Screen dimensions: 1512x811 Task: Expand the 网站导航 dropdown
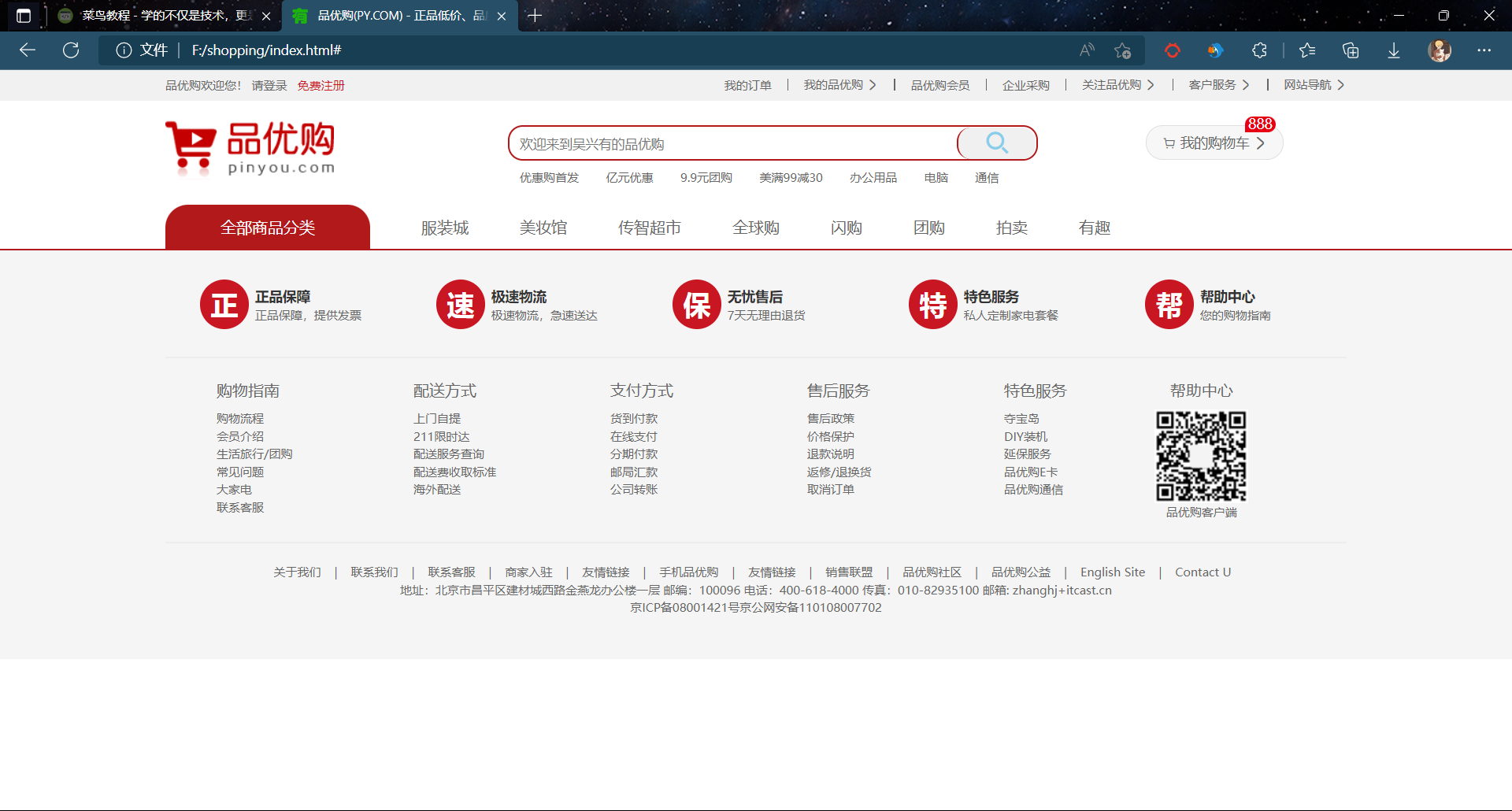(1314, 85)
